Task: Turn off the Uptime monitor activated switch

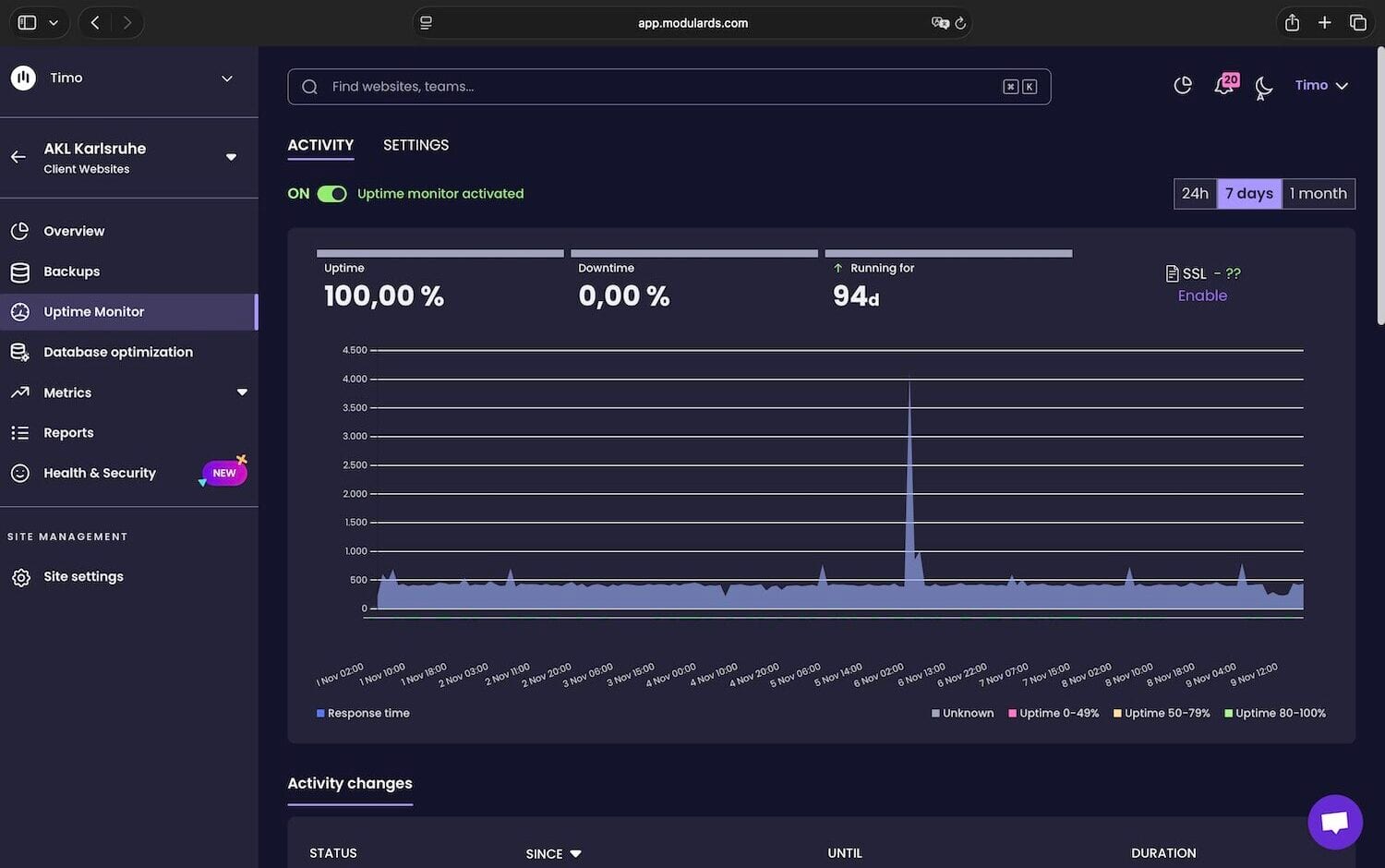Action: (331, 193)
